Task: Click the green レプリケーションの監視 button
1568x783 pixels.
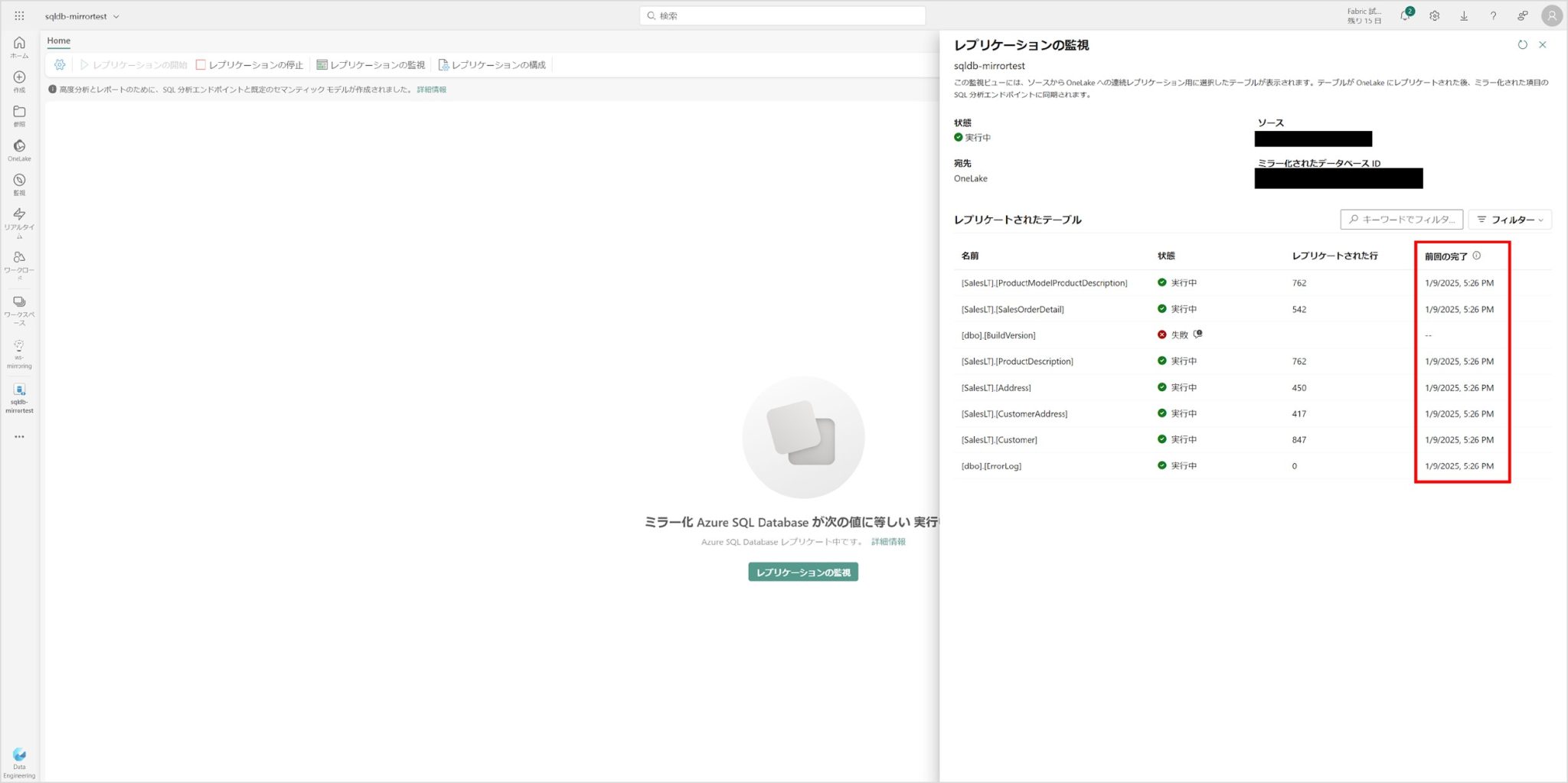Action: point(802,573)
